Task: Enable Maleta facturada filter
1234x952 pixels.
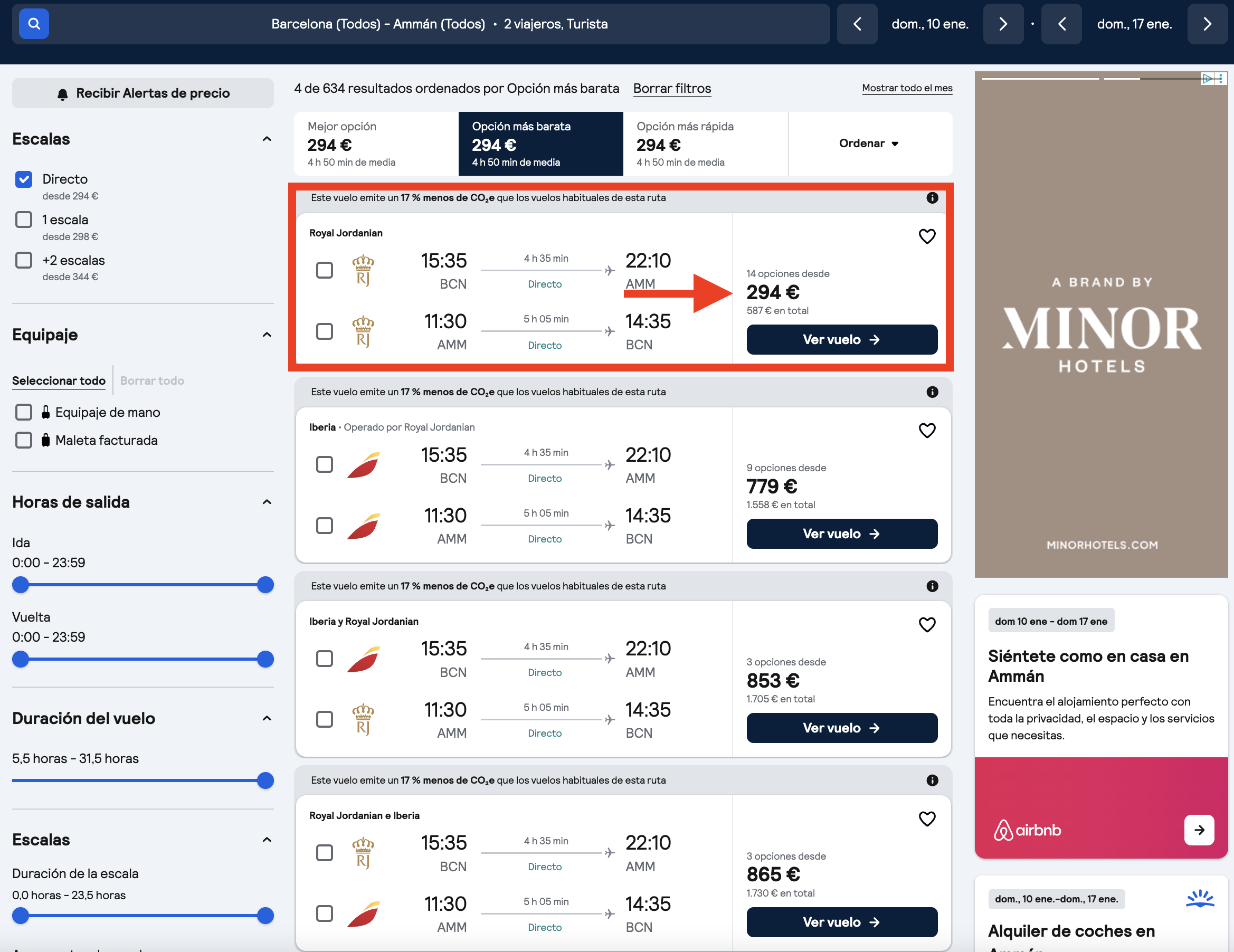Action: pos(24,440)
